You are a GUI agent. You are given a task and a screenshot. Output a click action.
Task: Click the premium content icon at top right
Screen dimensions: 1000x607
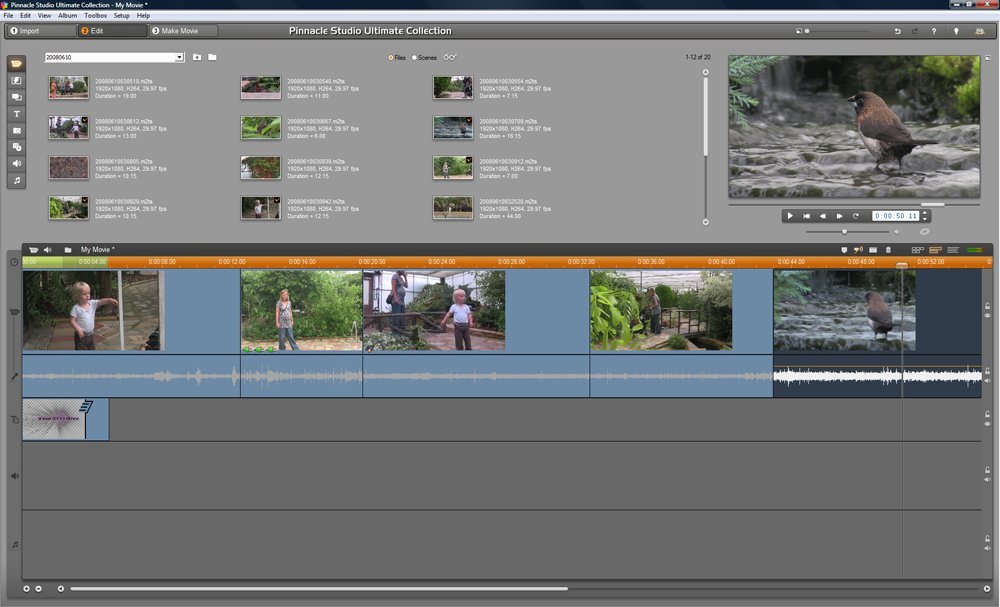(x=980, y=31)
